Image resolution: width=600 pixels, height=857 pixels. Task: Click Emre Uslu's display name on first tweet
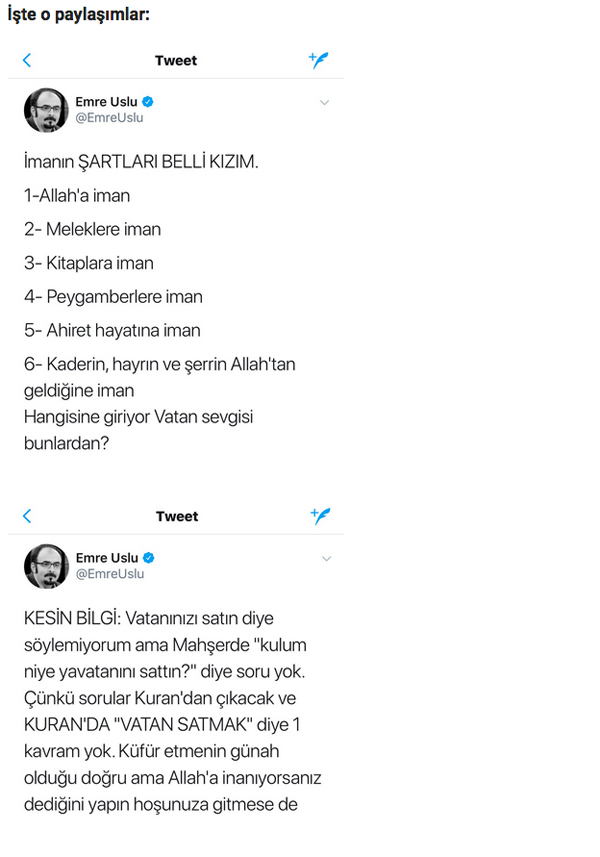pos(105,99)
